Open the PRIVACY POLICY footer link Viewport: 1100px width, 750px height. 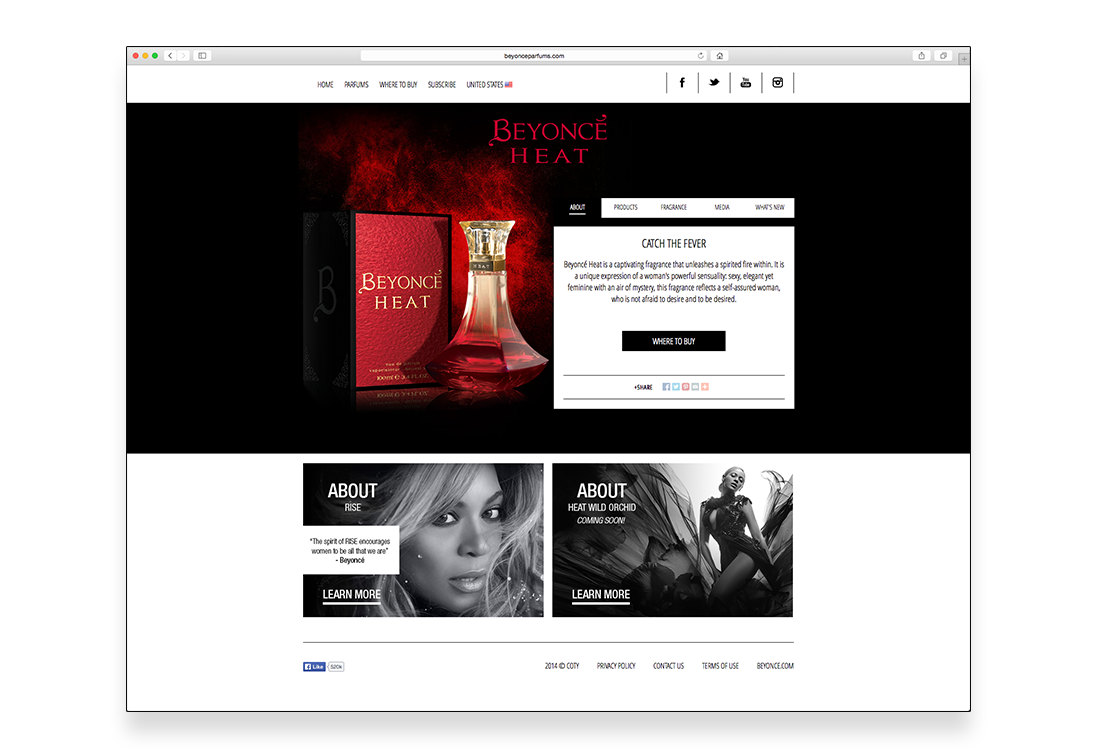point(616,667)
